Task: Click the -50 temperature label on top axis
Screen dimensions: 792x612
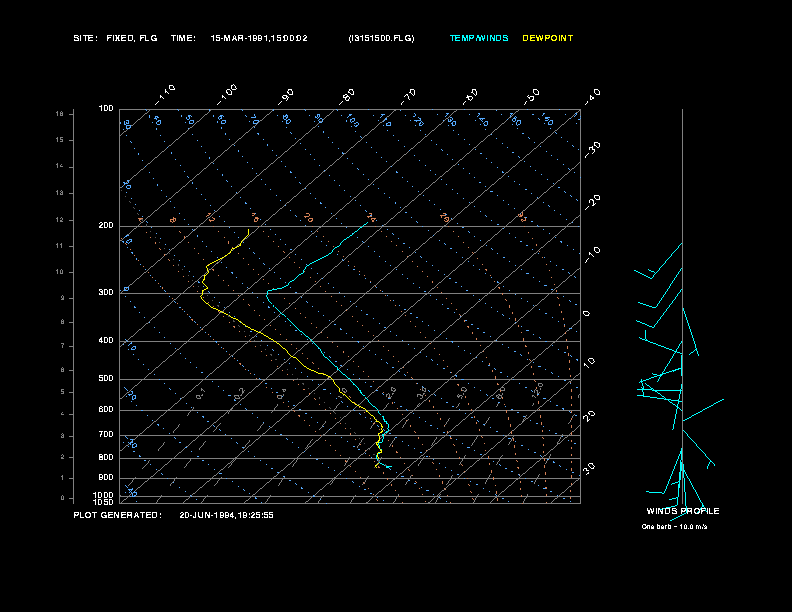Action: point(532,96)
